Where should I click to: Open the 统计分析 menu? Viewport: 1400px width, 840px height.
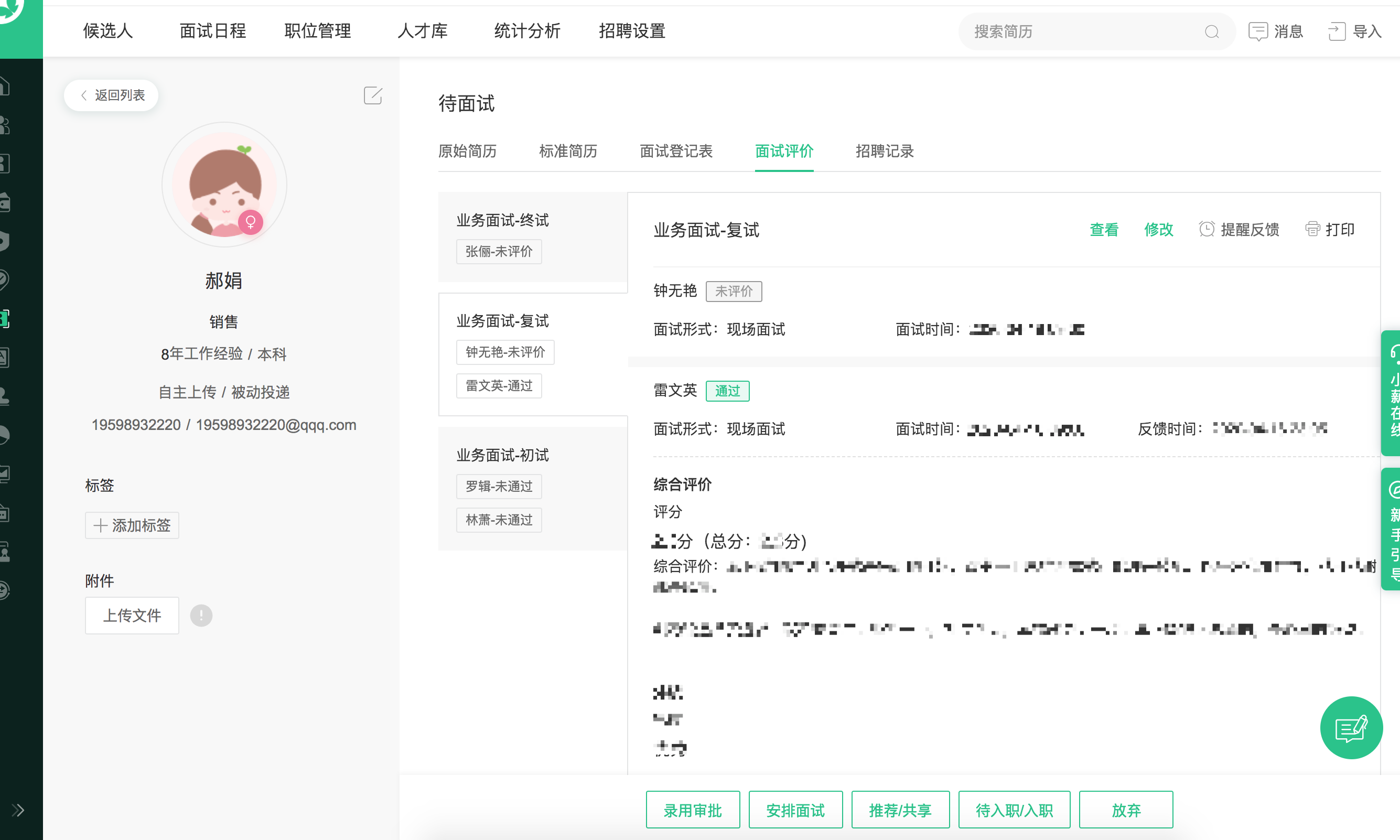[x=527, y=30]
